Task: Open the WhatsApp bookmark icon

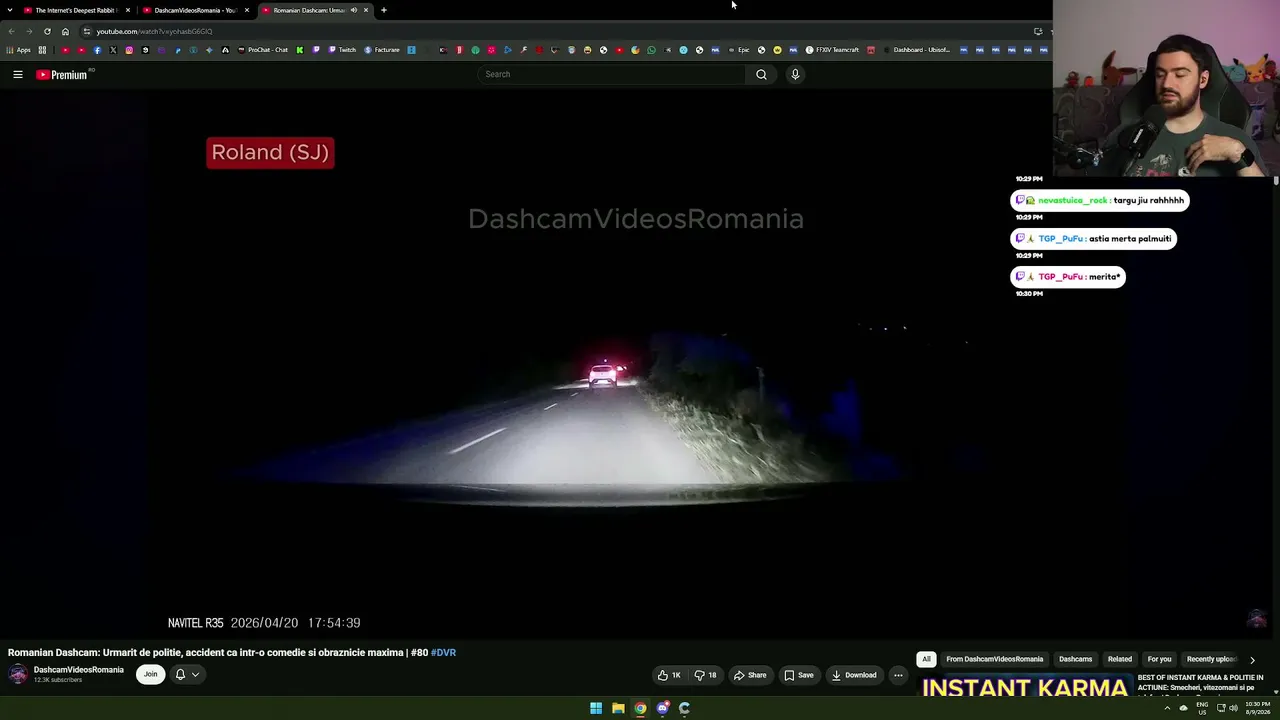Action: tap(651, 50)
